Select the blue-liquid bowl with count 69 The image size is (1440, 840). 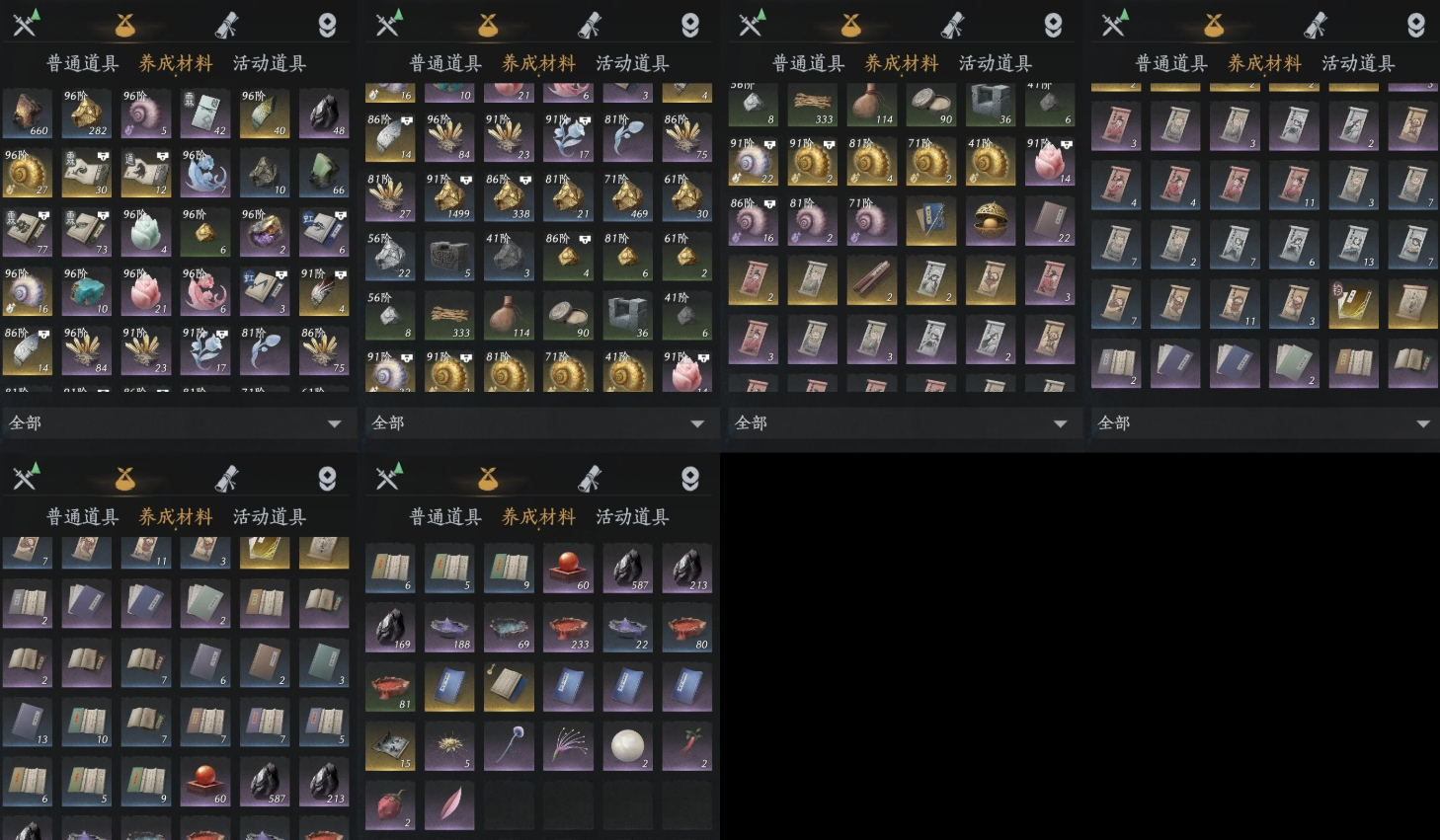(509, 628)
